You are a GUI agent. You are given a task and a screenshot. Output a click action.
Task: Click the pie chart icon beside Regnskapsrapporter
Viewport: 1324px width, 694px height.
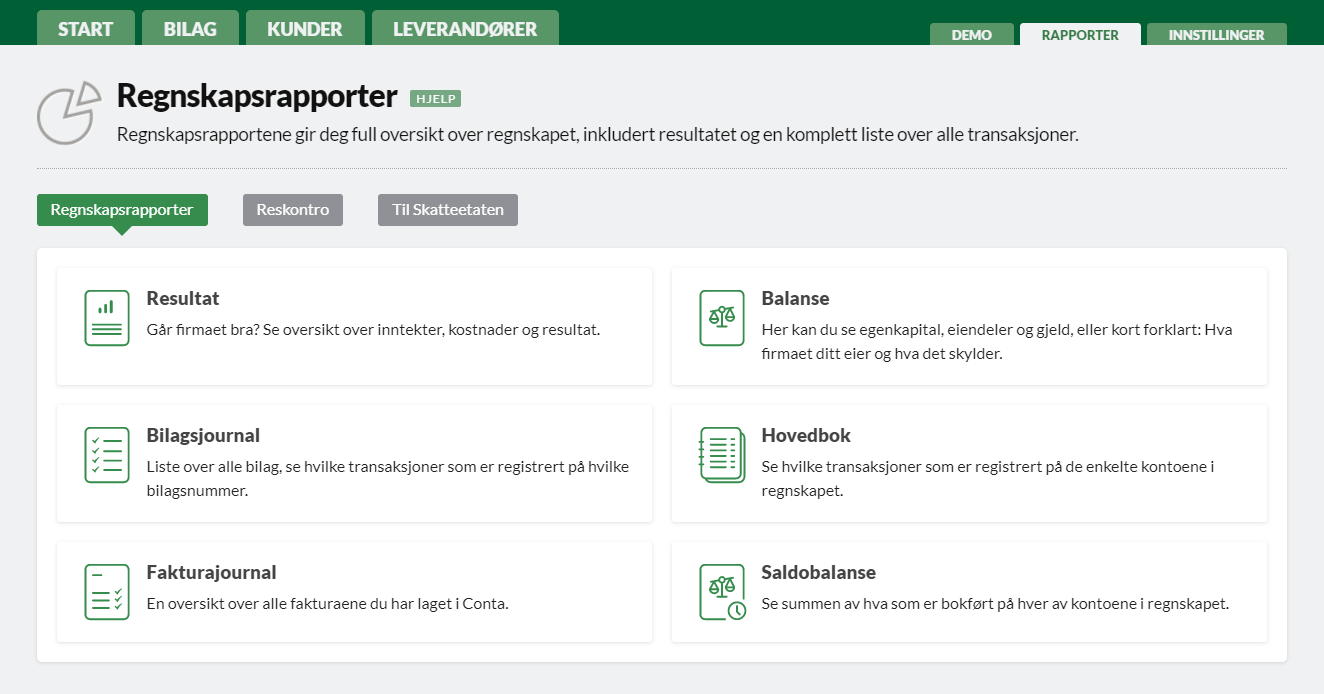(69, 112)
